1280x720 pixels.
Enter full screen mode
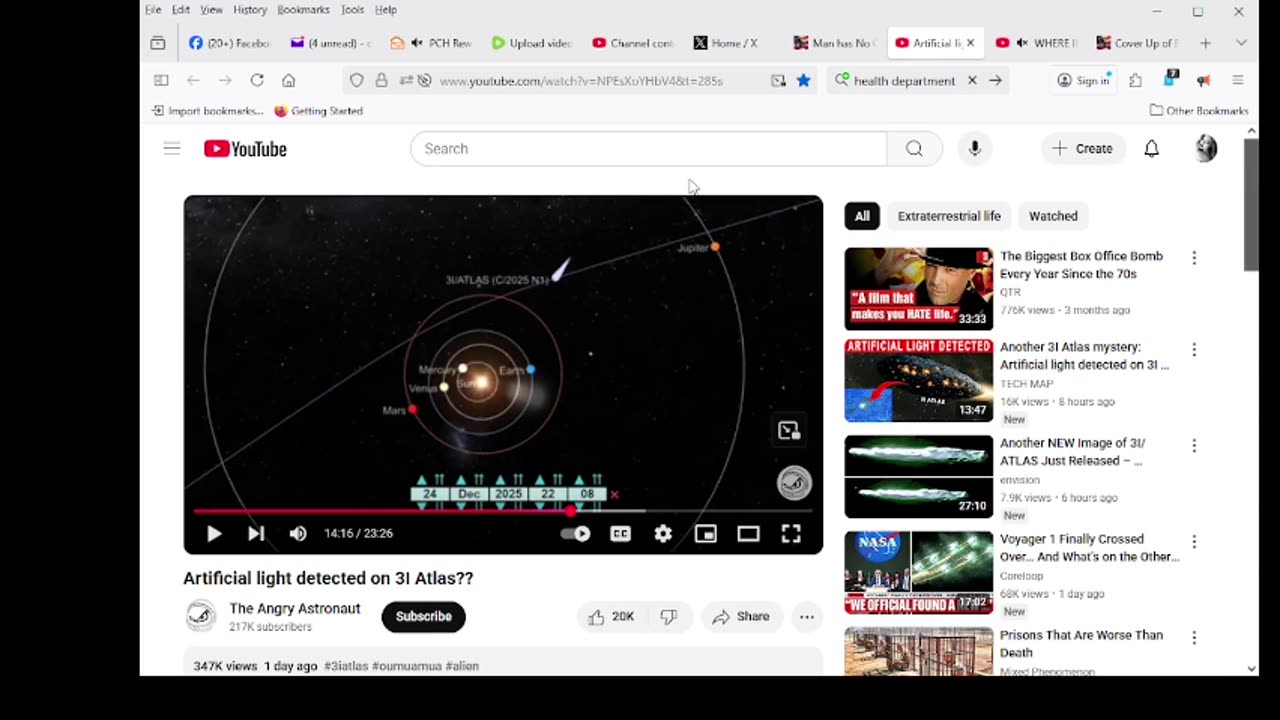791,534
